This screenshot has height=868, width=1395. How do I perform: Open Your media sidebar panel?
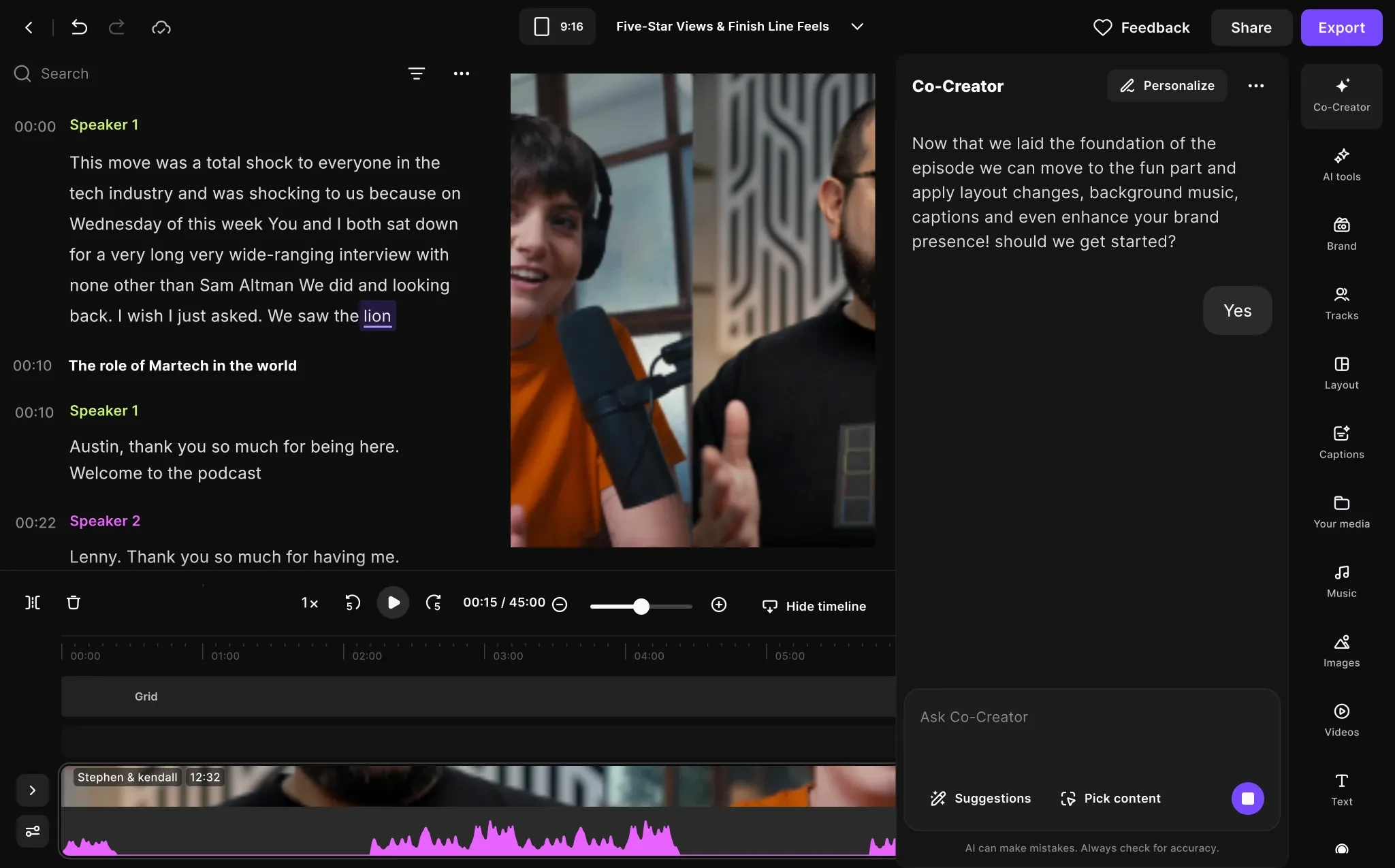(1341, 512)
